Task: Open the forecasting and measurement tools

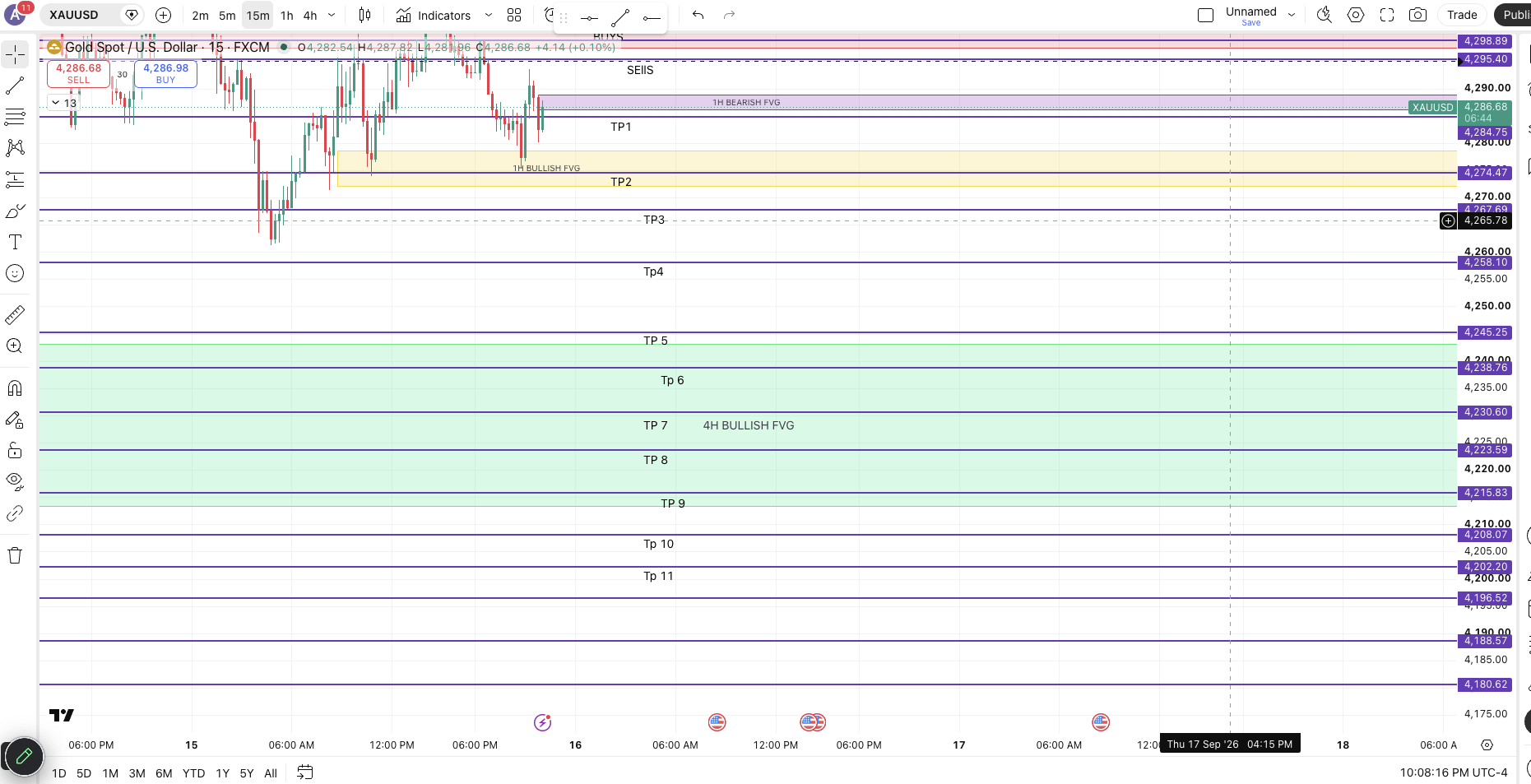Action: (15, 179)
